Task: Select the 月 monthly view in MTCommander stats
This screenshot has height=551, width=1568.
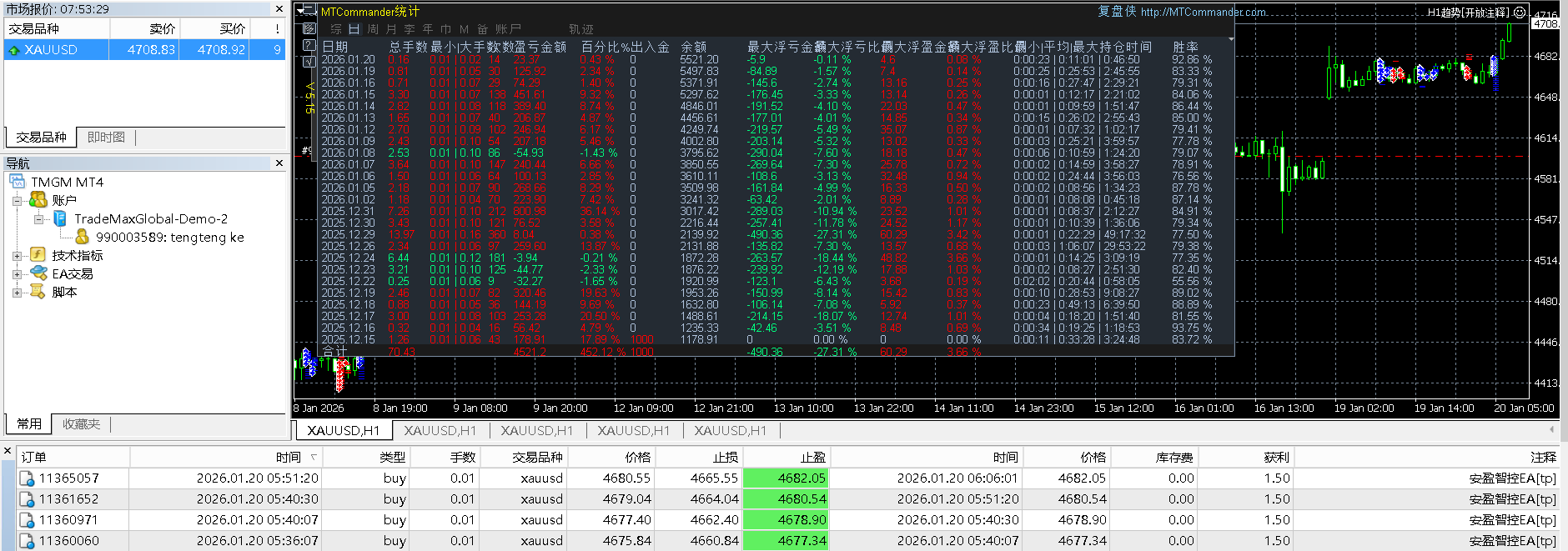Action: coord(391,29)
